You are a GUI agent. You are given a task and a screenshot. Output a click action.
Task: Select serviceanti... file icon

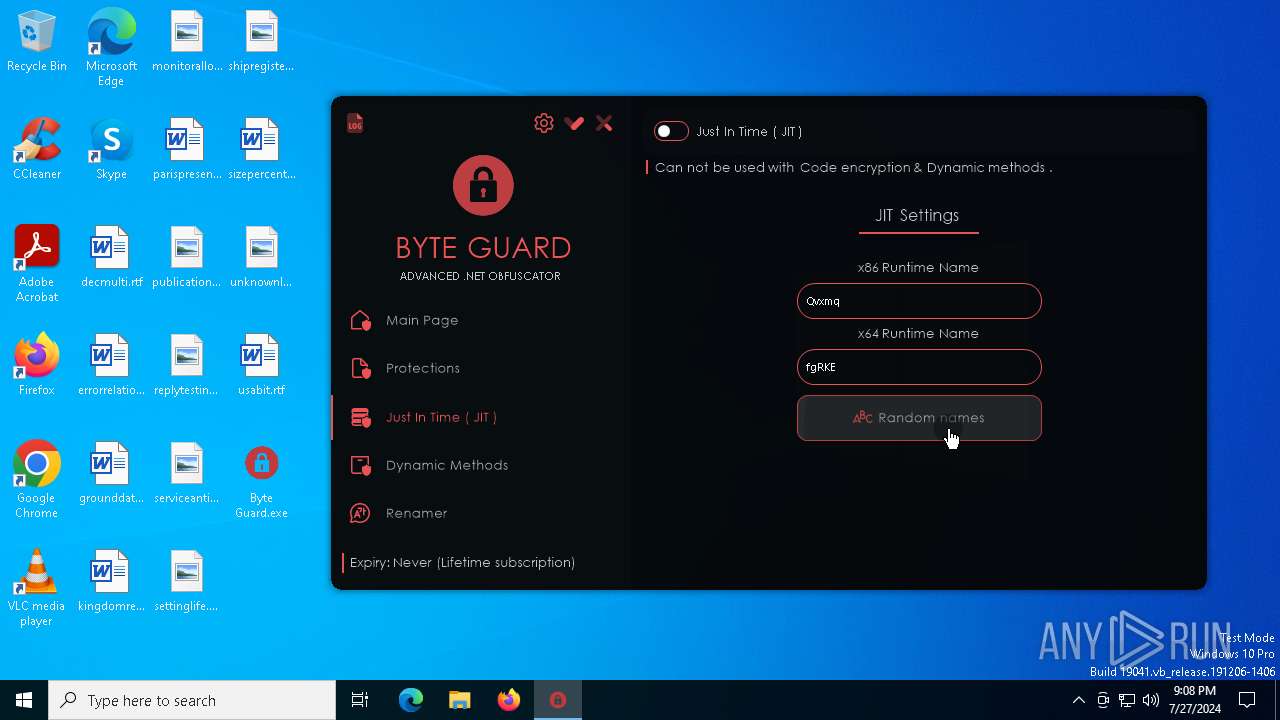pos(187,474)
